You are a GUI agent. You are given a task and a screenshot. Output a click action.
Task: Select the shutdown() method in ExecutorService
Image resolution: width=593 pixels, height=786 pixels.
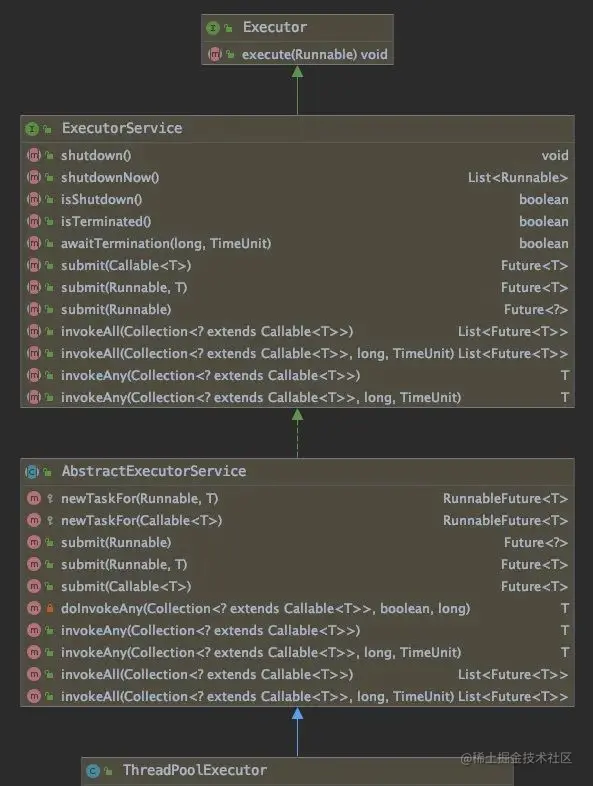[297, 155]
